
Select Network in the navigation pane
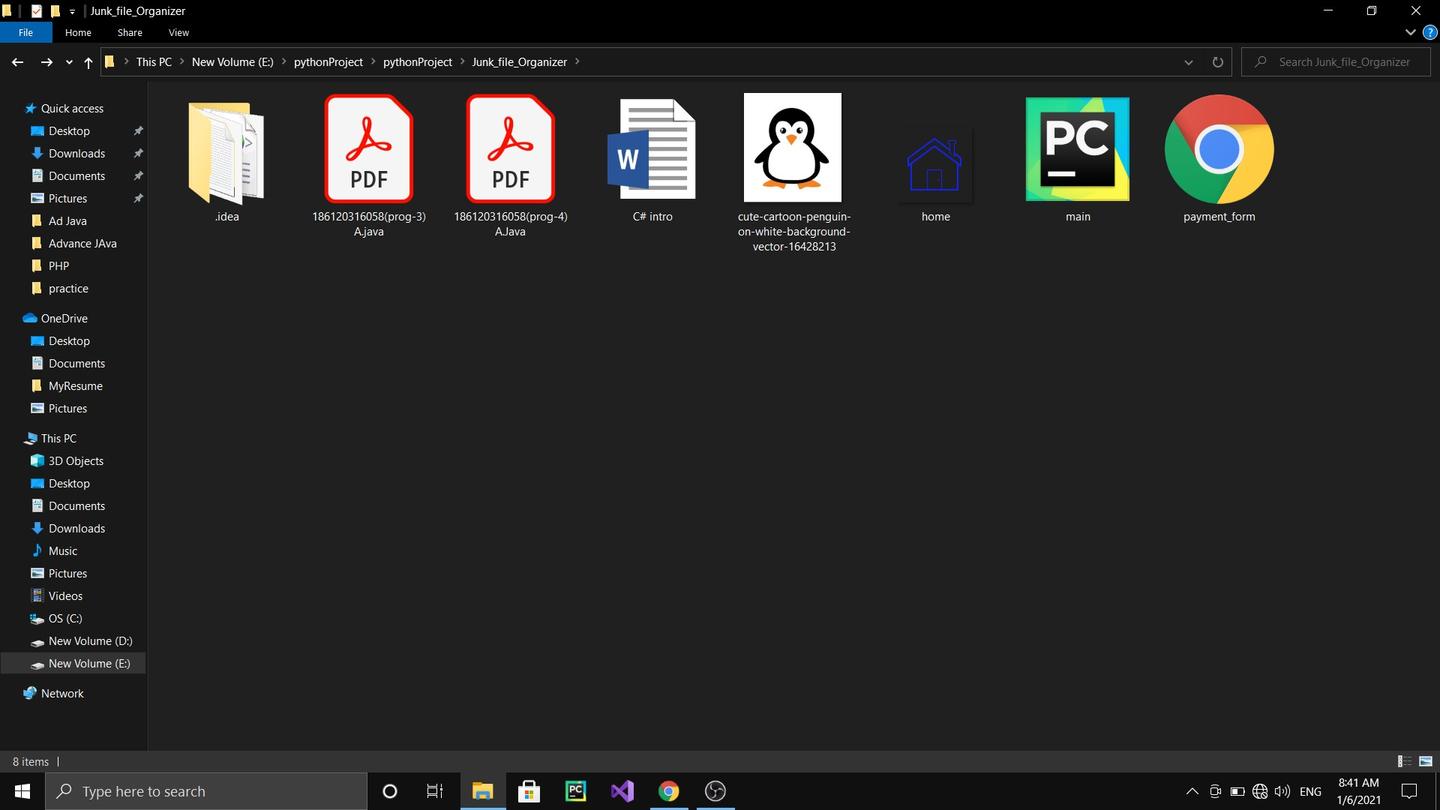pyautogui.click(x=62, y=693)
